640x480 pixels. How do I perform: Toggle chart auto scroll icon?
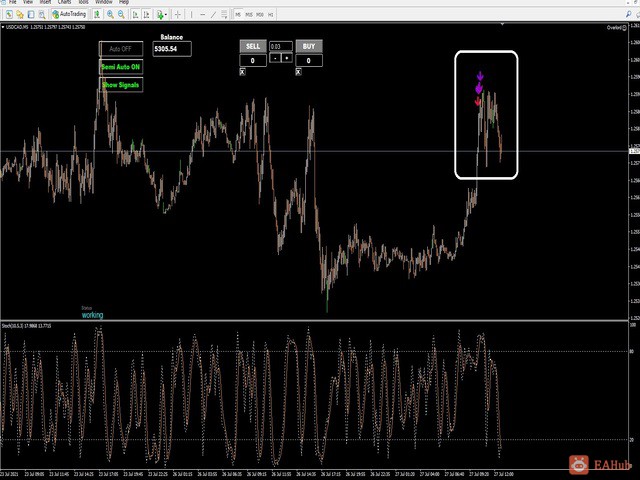click(x=136, y=15)
